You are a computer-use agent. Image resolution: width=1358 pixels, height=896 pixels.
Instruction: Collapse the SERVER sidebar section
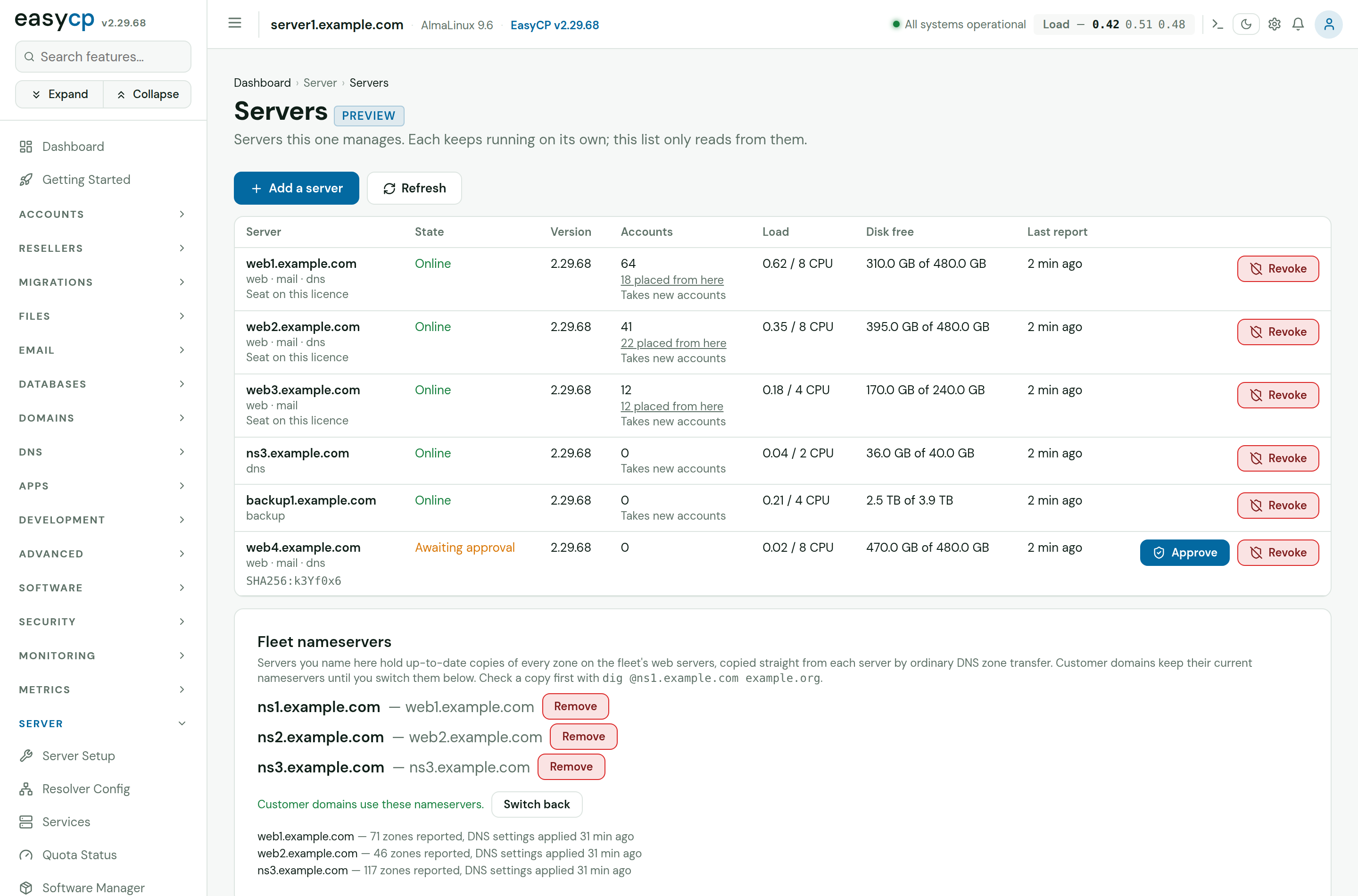pos(103,723)
